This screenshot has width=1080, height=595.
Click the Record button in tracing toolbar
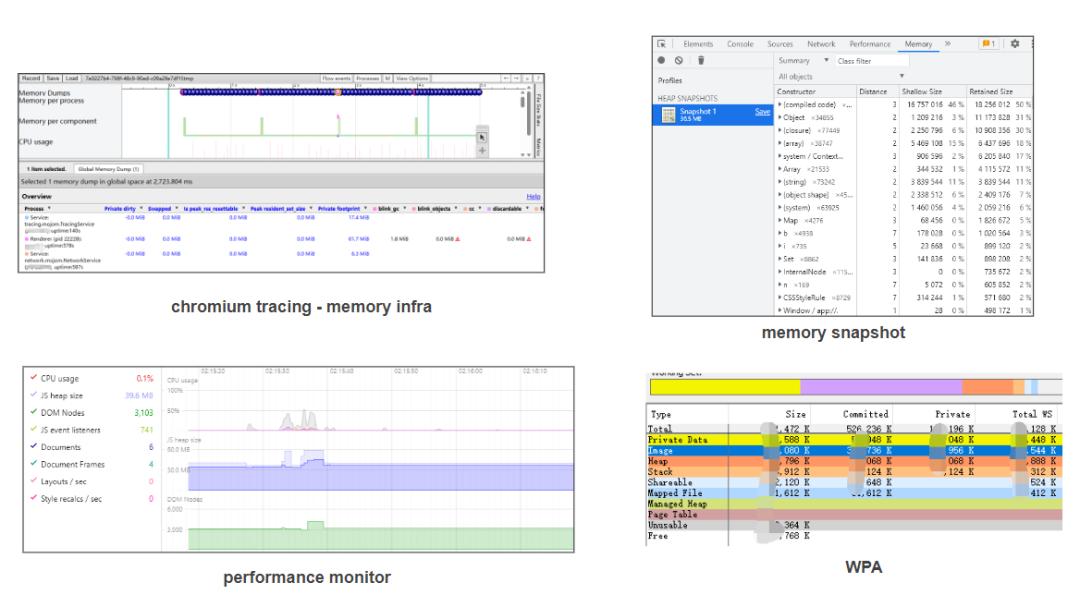[x=32, y=77]
